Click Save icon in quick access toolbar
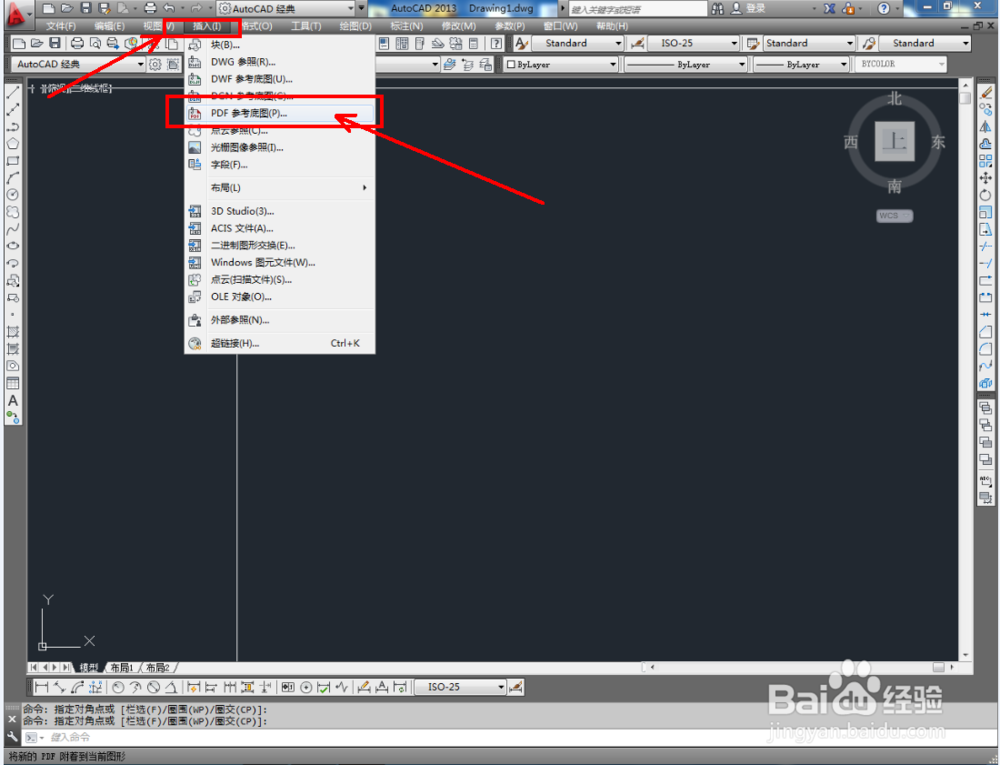The width and height of the screenshot is (1000, 765). 86,8
